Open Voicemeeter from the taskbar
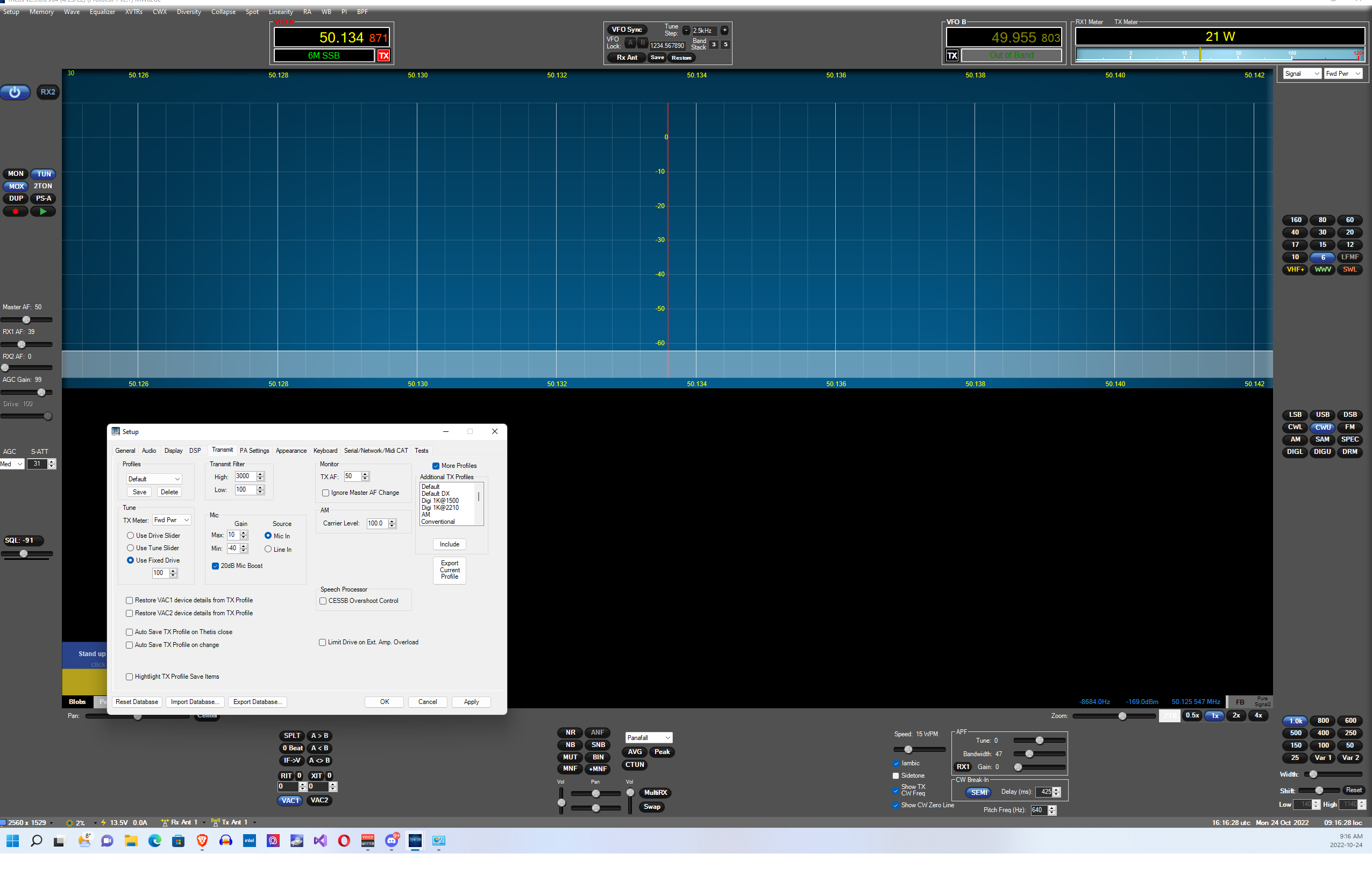Viewport: 1372px width, 882px height. [x=368, y=841]
